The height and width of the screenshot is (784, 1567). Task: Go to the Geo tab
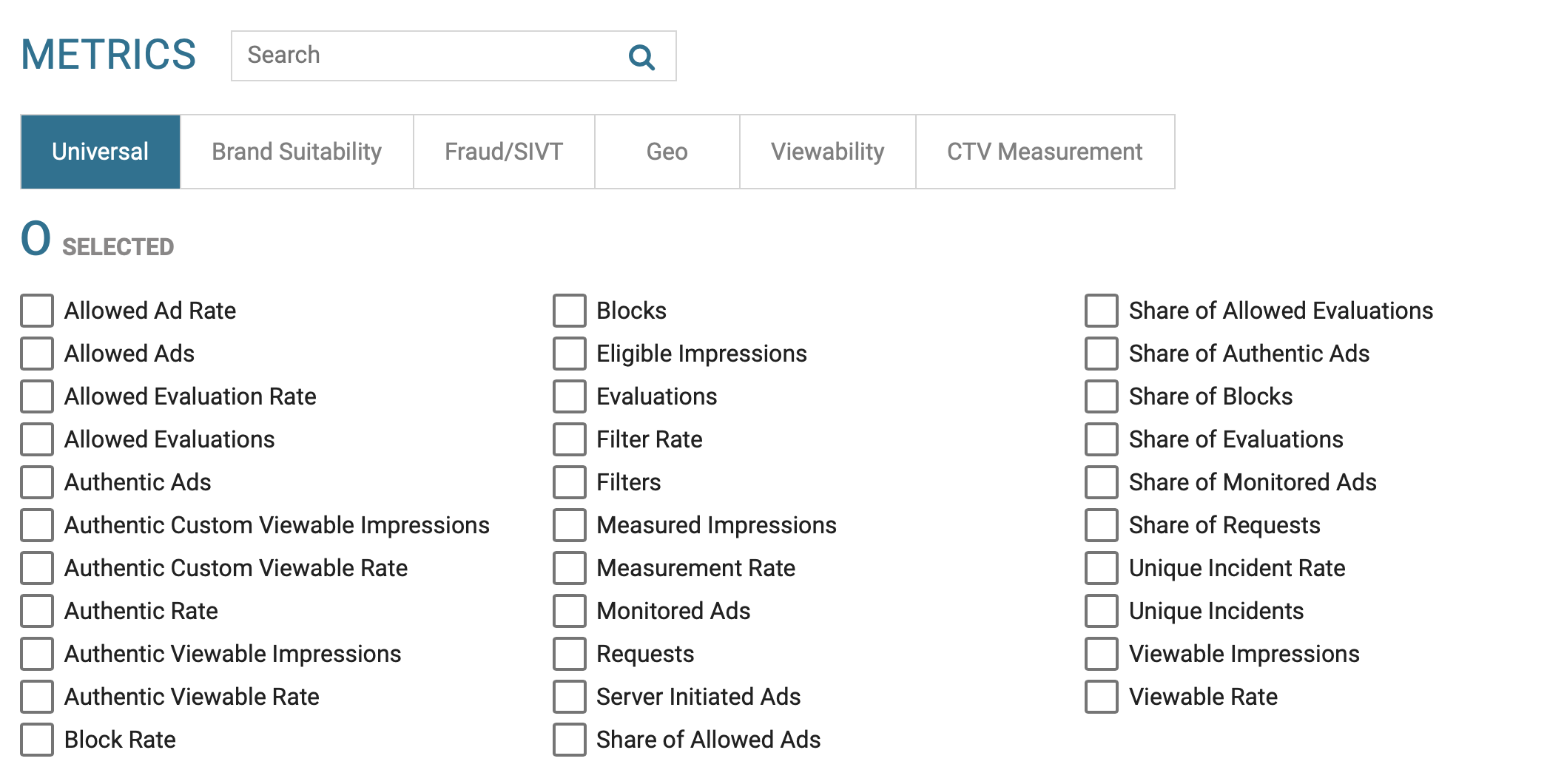pyautogui.click(x=667, y=152)
